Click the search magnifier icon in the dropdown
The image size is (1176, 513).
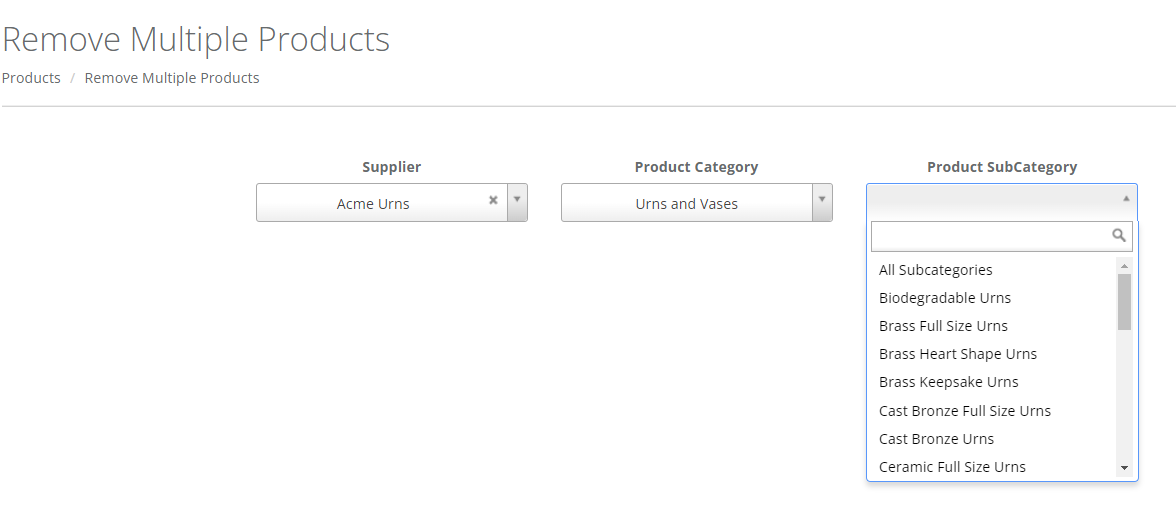coord(1119,236)
